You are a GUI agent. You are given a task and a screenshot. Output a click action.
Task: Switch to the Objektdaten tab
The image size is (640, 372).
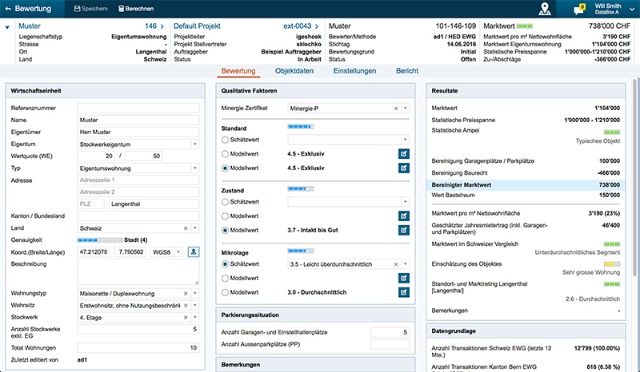294,71
